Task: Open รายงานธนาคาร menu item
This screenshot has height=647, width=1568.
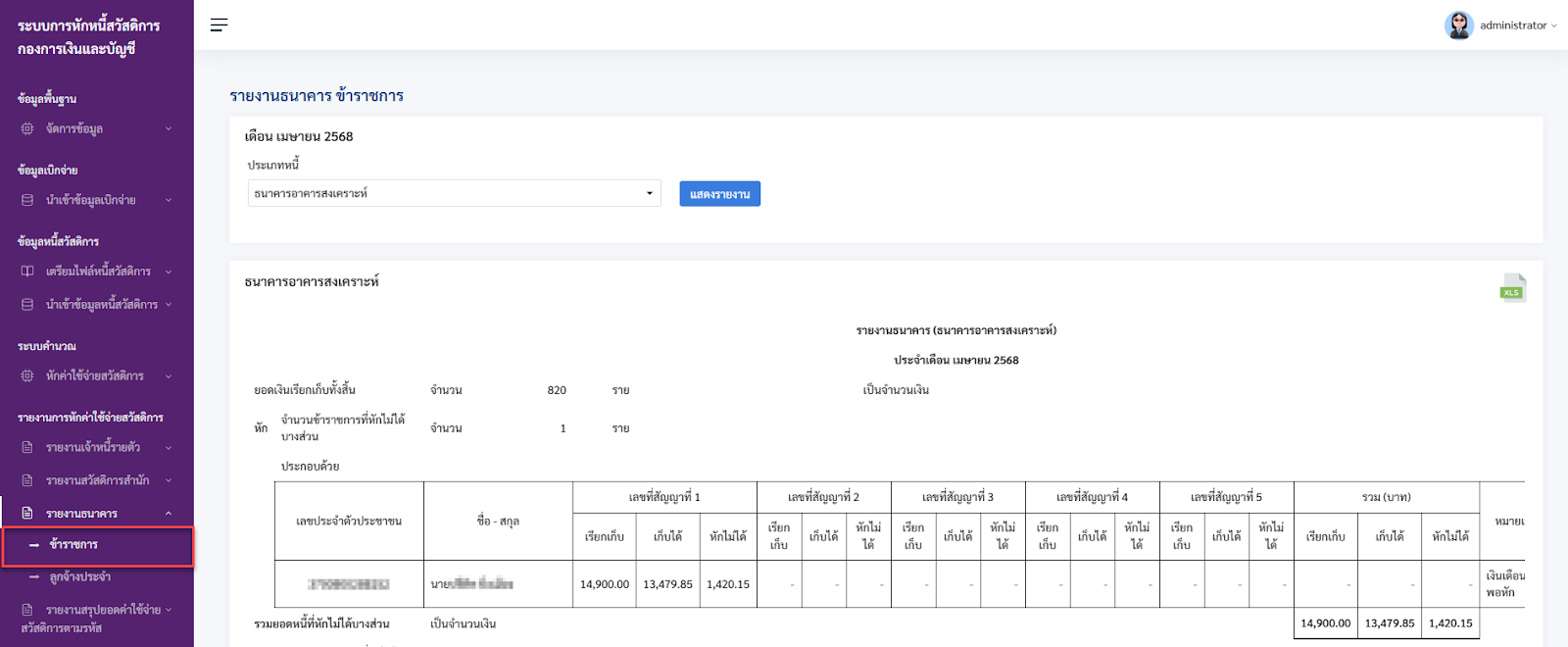Action: coord(97,513)
